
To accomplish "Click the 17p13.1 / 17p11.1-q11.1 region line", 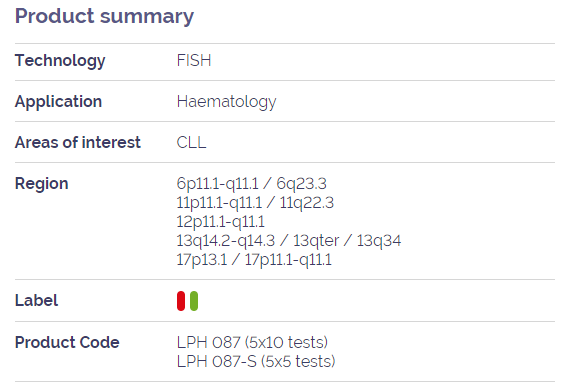I will (254, 260).
